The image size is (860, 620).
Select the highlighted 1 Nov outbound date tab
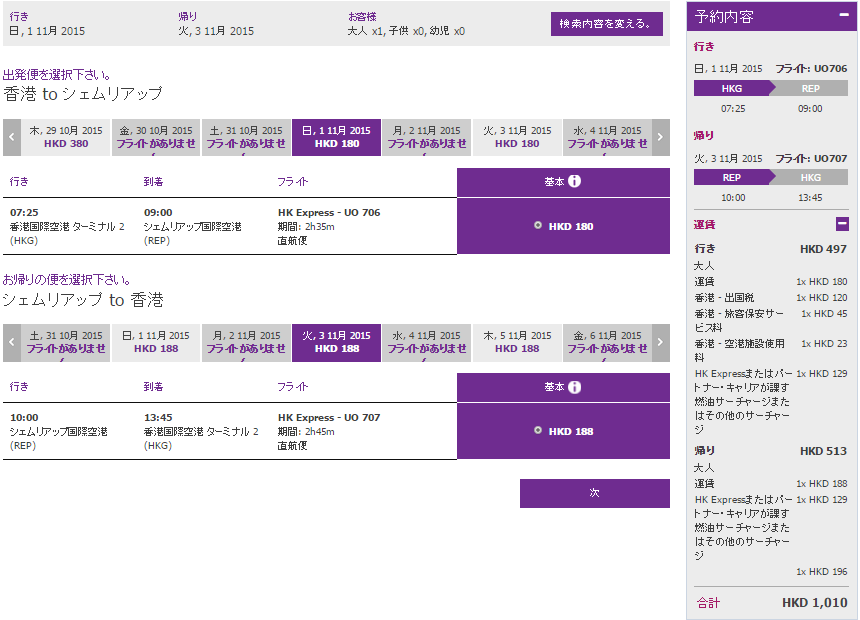336,137
